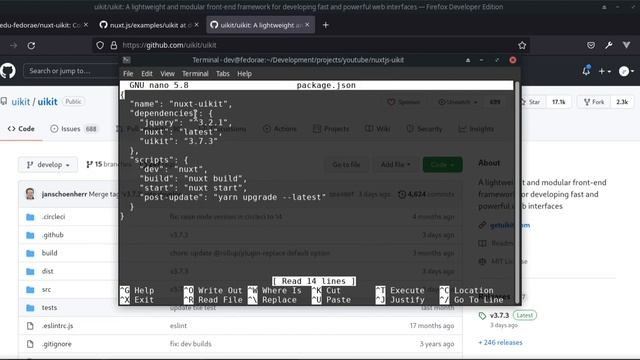Viewport: 640px width, 360px height.
Task: Open the dist folder
Action: [x=47, y=271]
